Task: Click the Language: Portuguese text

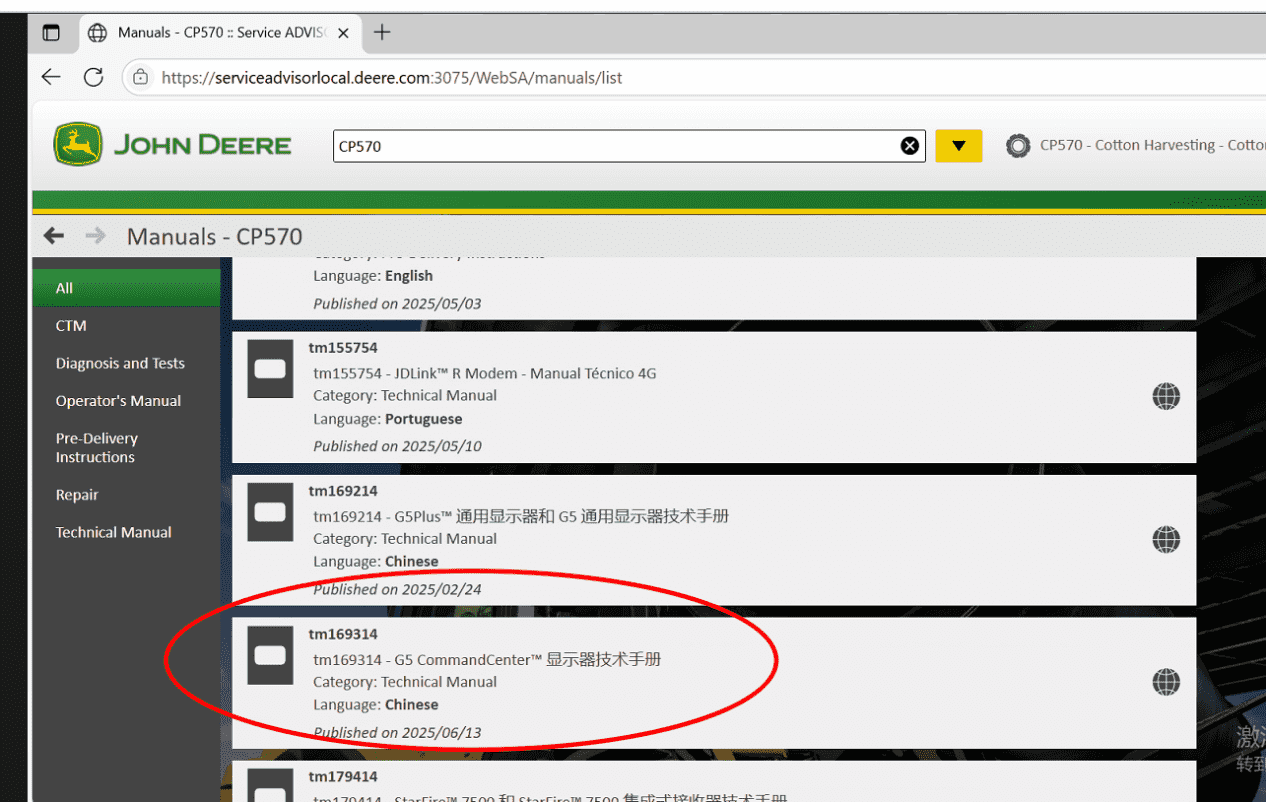Action: [388, 419]
